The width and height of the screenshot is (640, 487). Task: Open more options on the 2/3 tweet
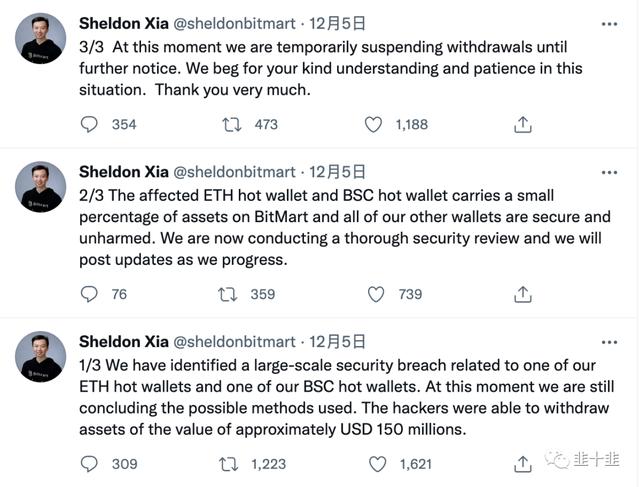(x=609, y=172)
